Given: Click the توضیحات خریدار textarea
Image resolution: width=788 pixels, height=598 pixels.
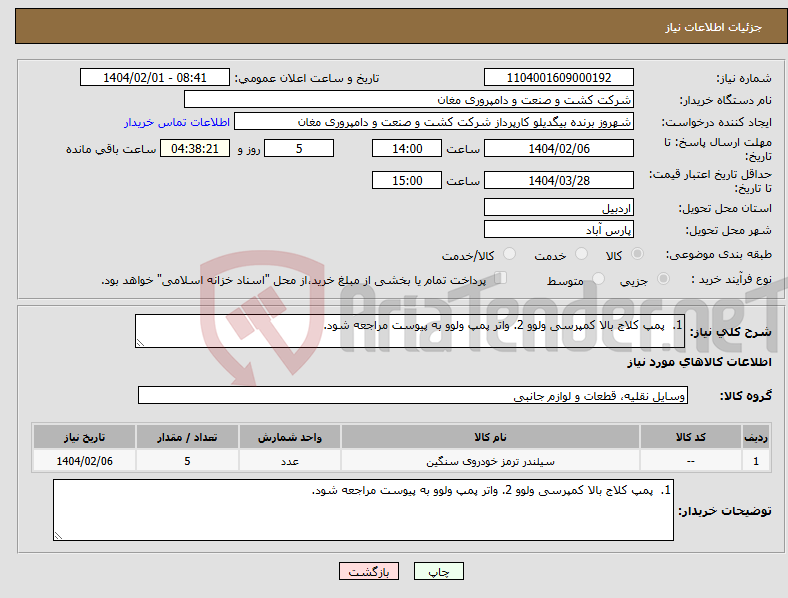Looking at the screenshot, I should 363,510.
